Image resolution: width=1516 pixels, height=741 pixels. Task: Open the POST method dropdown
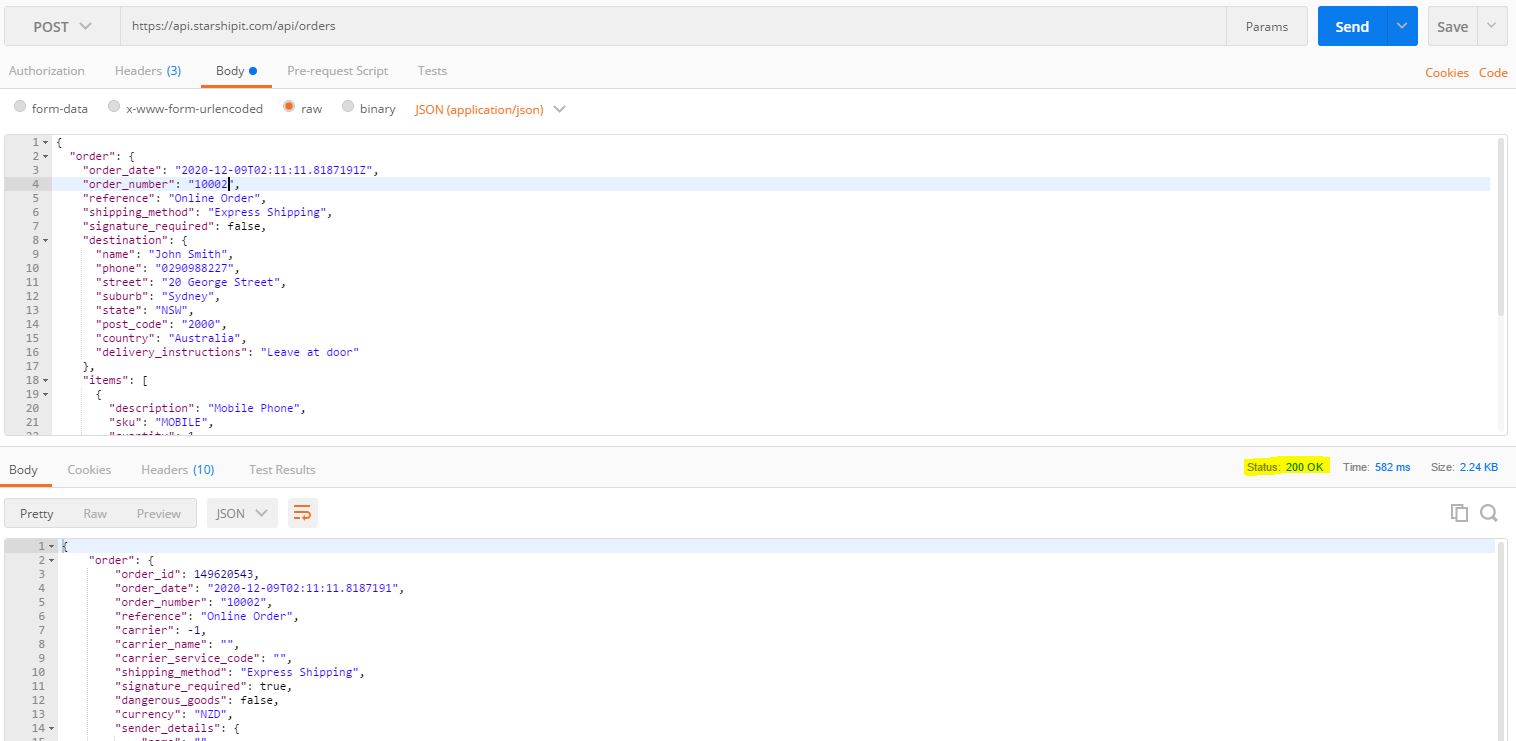62,27
